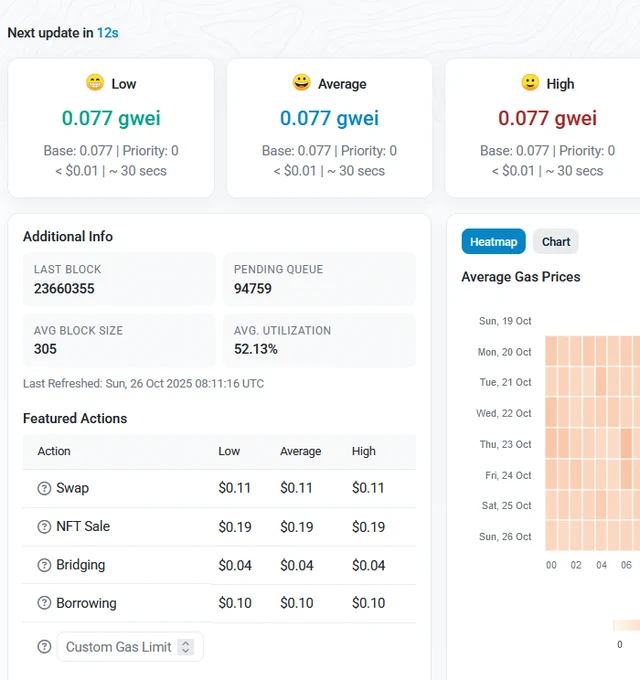Click the help icon beside Bridging

44,565
